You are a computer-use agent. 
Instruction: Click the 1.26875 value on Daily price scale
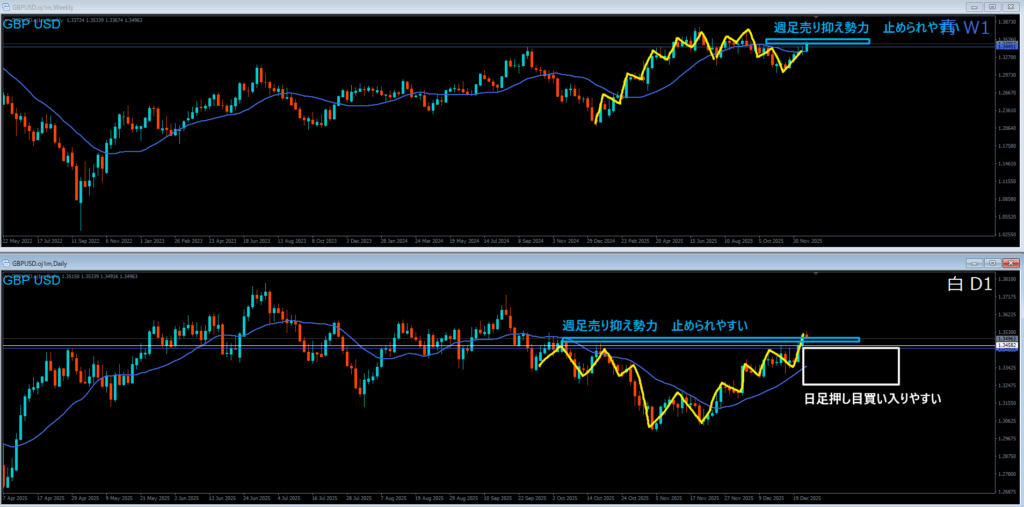point(1006,491)
